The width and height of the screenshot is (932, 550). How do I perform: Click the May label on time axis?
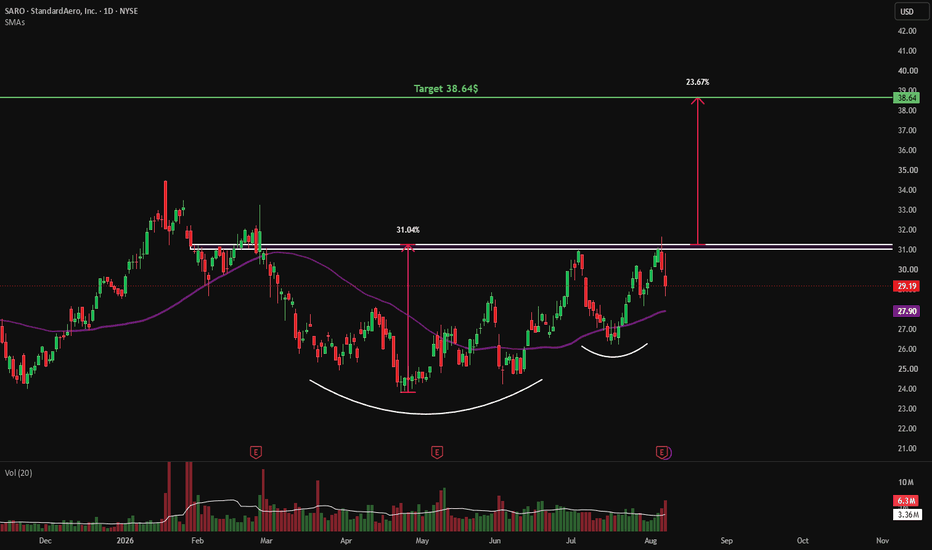[422, 540]
